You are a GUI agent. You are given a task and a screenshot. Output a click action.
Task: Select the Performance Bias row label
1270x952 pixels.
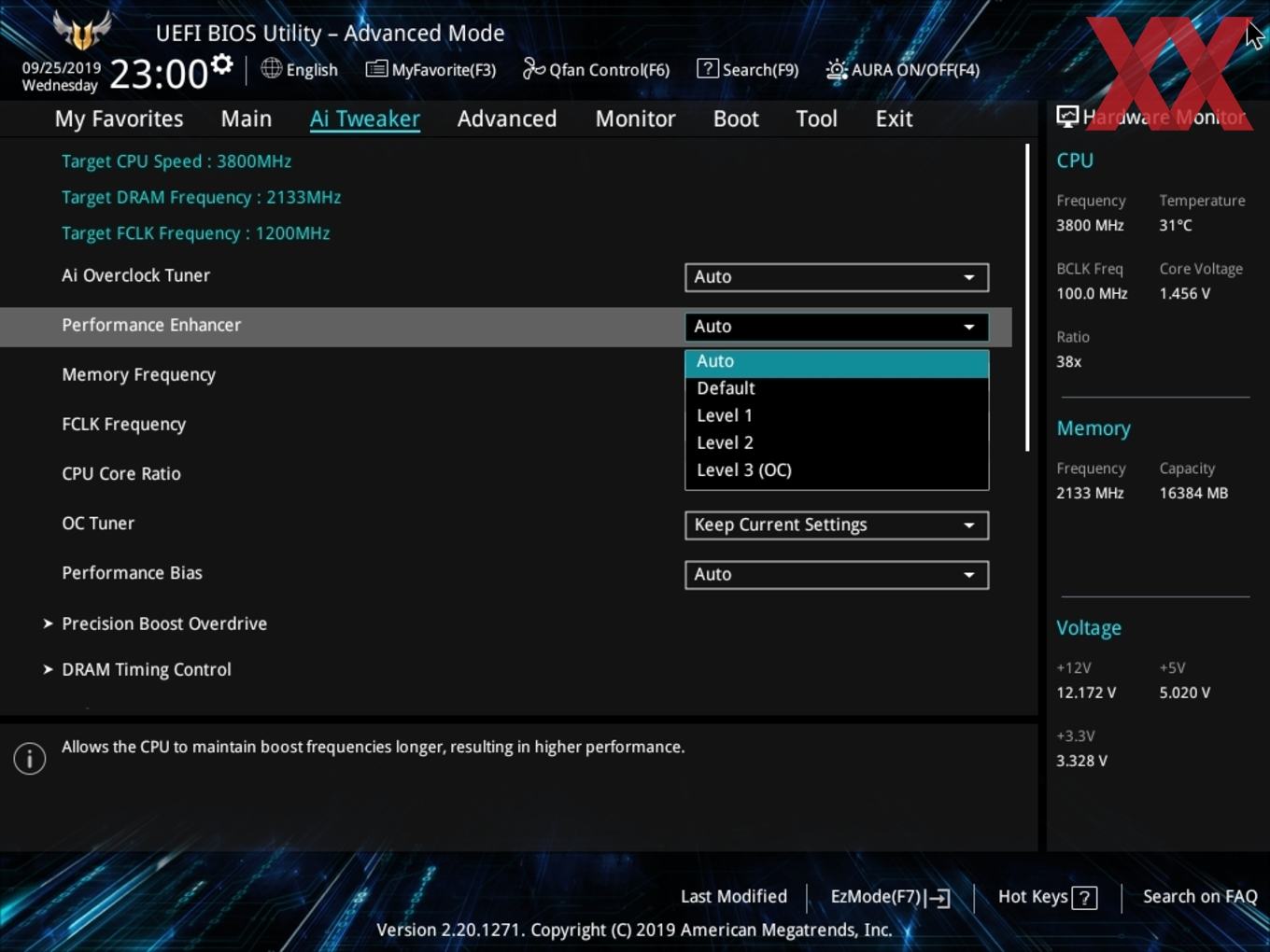click(132, 572)
